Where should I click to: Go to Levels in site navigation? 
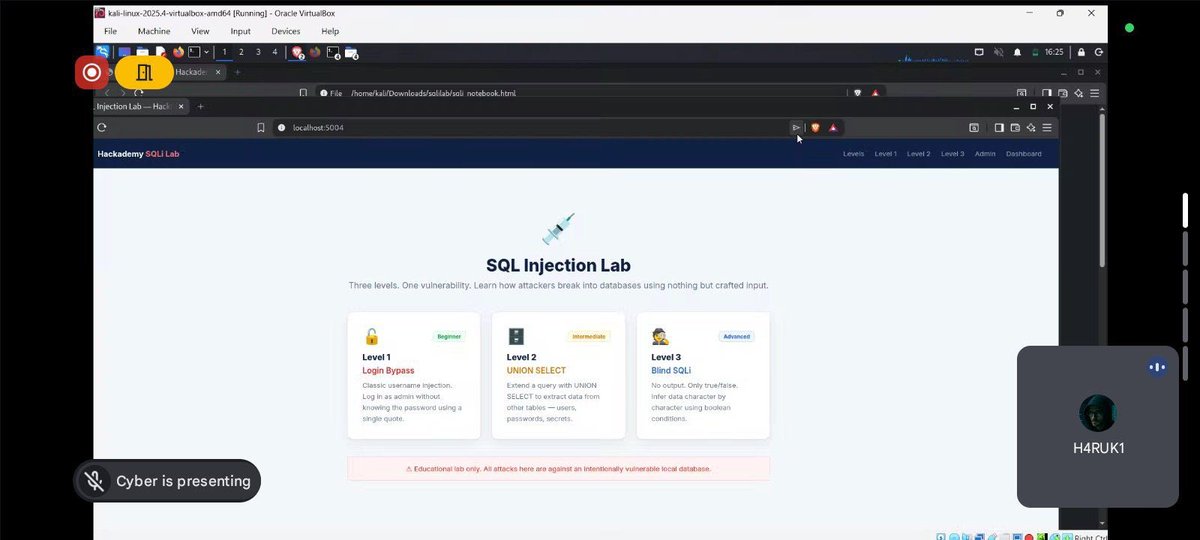click(x=853, y=154)
